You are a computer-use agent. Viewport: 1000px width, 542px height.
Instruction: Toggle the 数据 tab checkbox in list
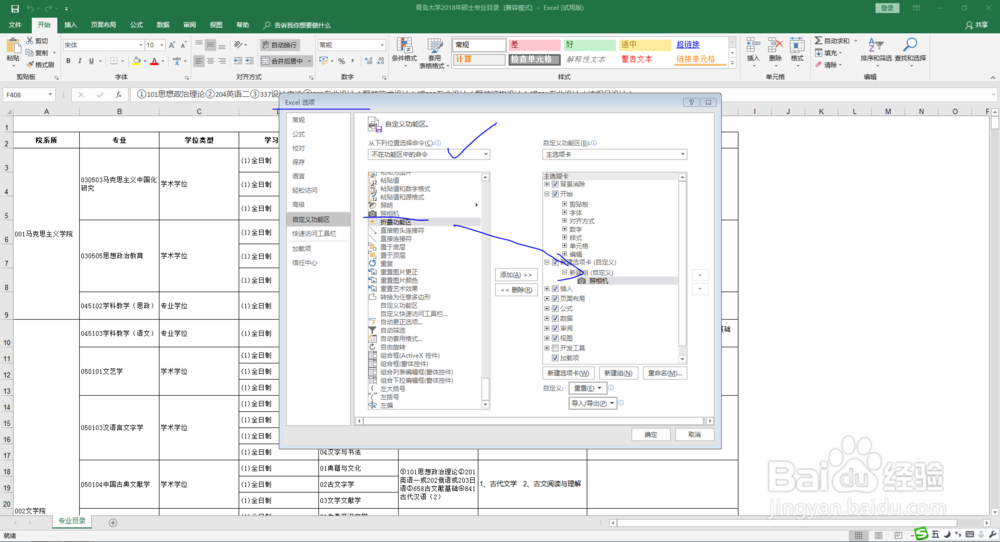pyautogui.click(x=555, y=318)
